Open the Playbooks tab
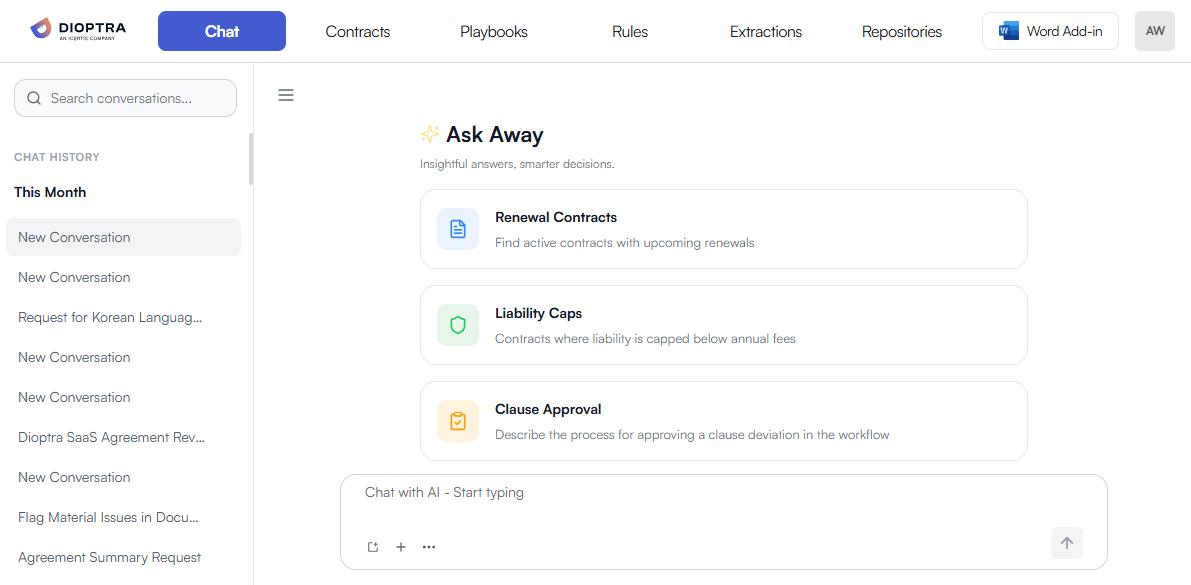The width and height of the screenshot is (1191, 585). 494,32
